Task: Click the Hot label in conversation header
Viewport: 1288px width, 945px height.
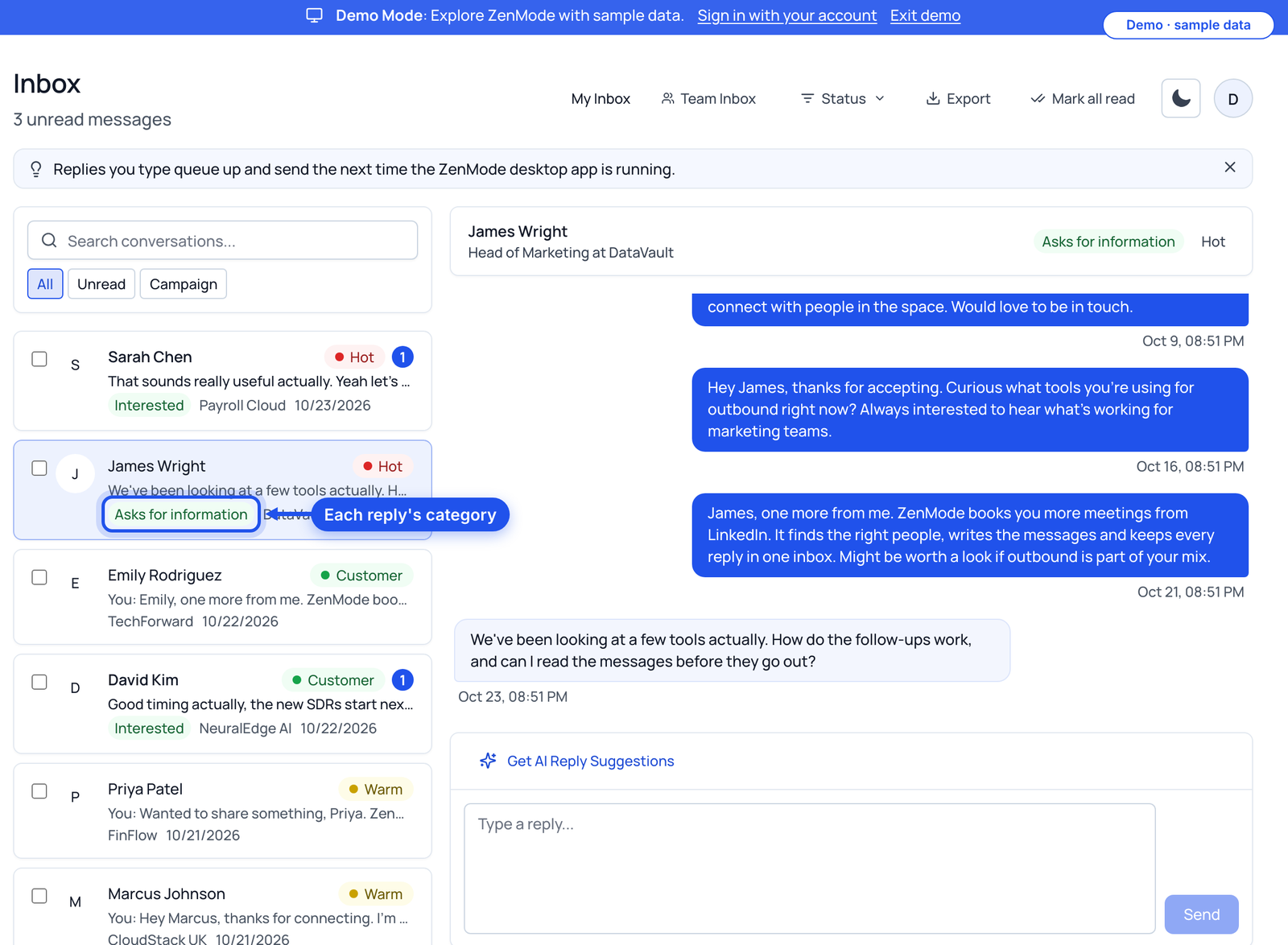Action: 1212,241
